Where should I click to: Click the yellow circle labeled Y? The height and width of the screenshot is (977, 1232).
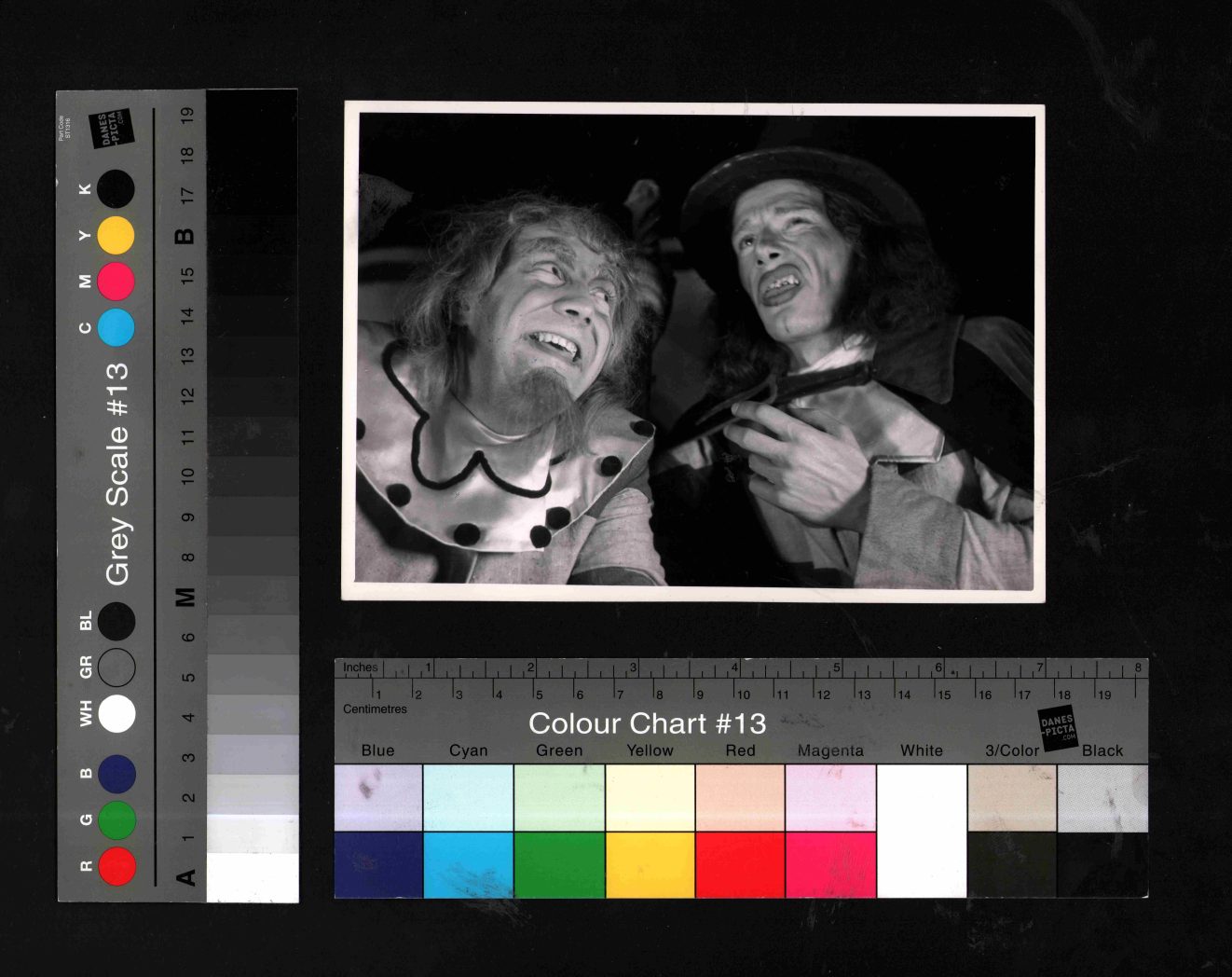click(x=116, y=235)
